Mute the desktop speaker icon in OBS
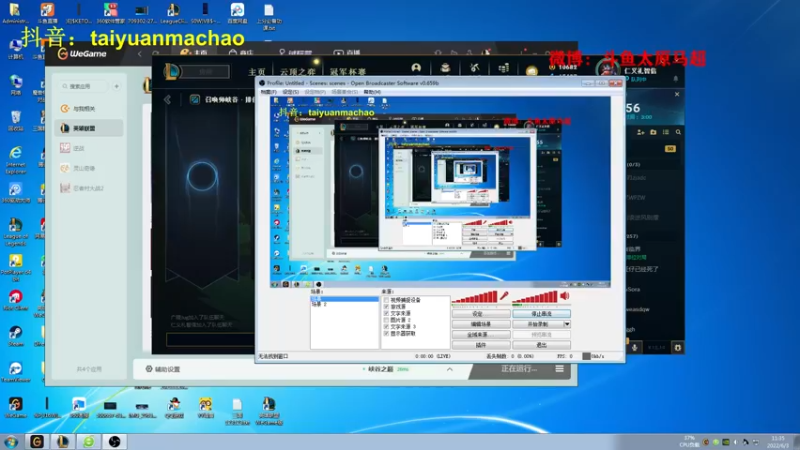This screenshot has height=450, width=800. coord(565,295)
